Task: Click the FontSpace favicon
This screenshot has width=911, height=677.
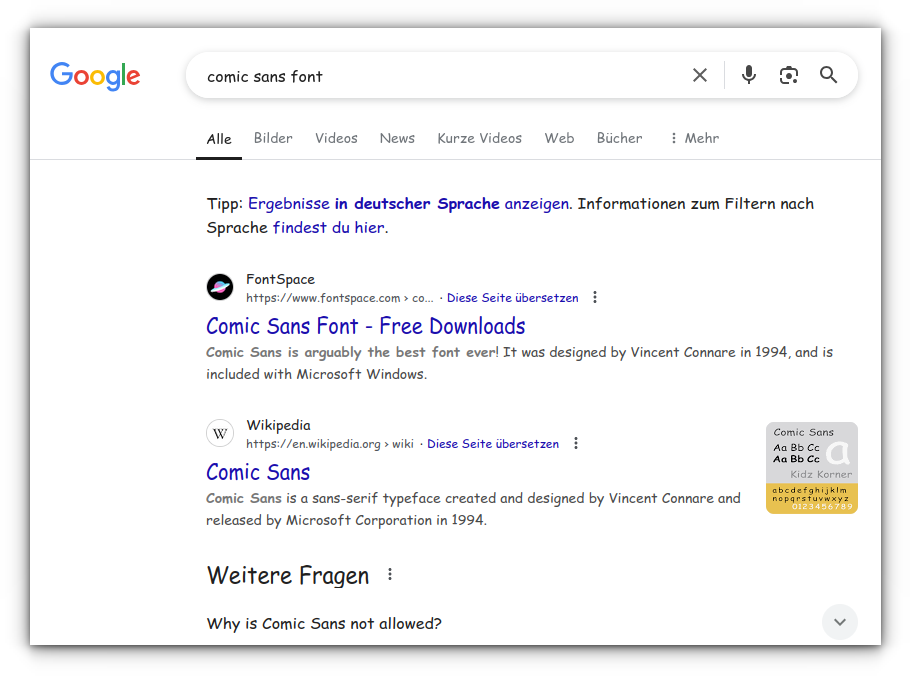Action: [220, 287]
